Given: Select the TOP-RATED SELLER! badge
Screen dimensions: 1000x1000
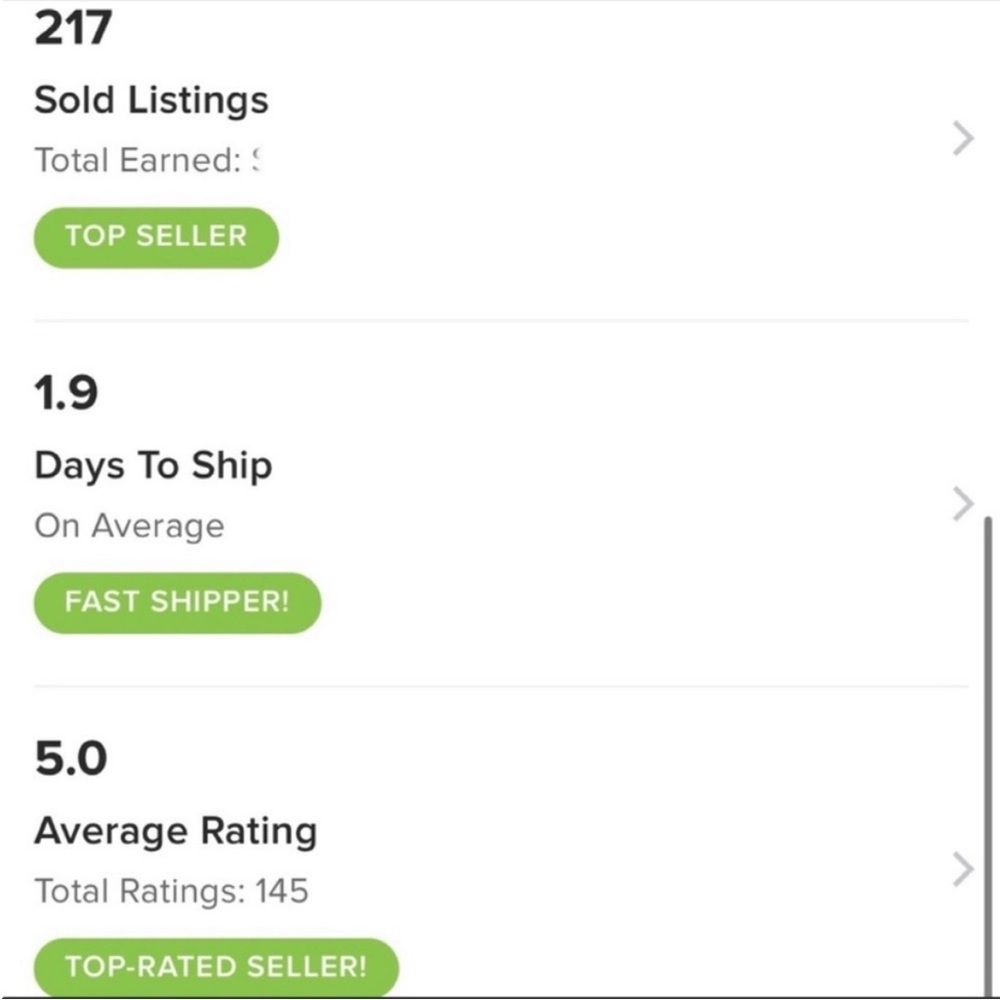Looking at the screenshot, I should 216,966.
